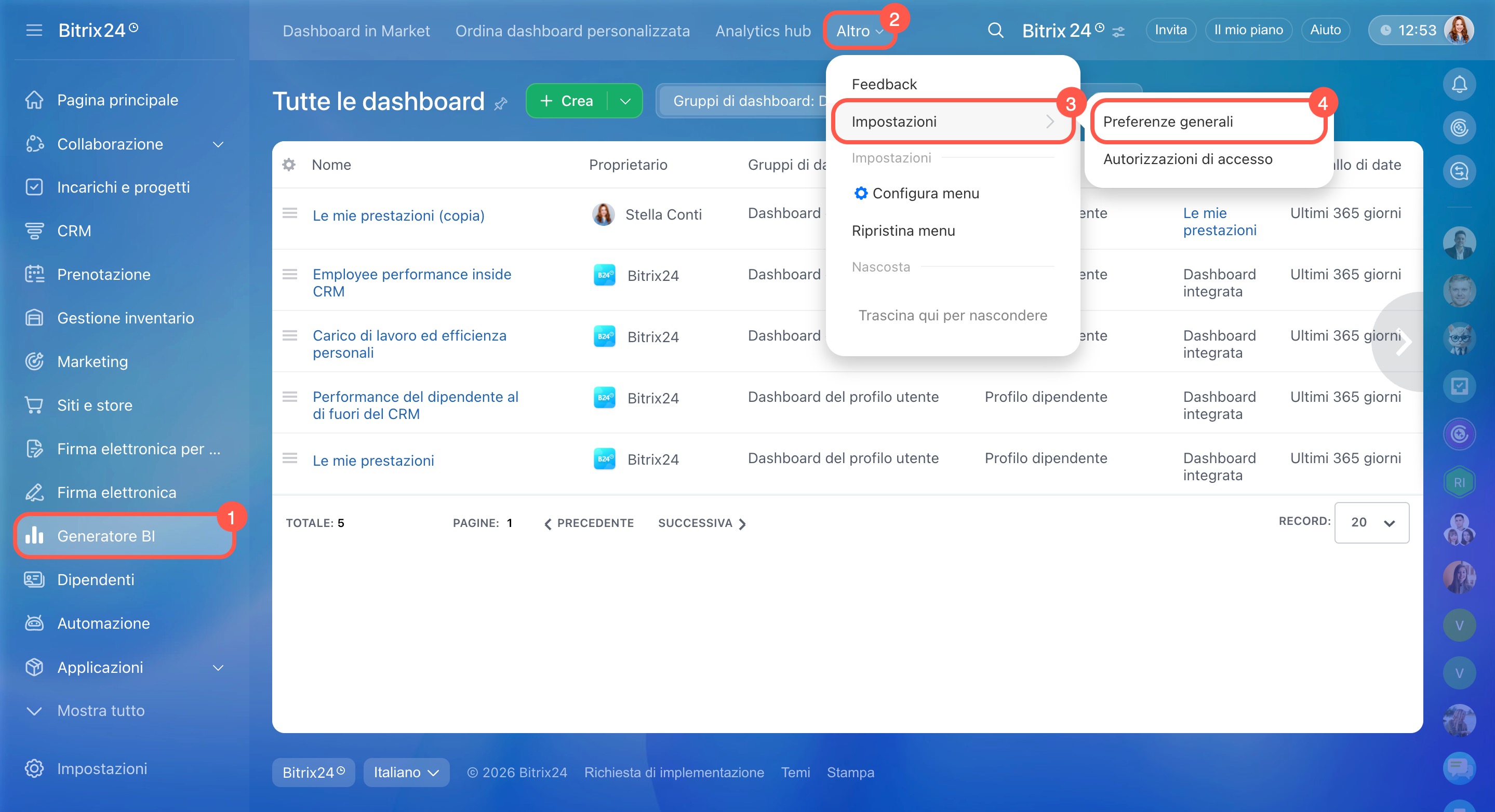
Task: Open the Record count 20 dropdown
Action: pos(1371,523)
